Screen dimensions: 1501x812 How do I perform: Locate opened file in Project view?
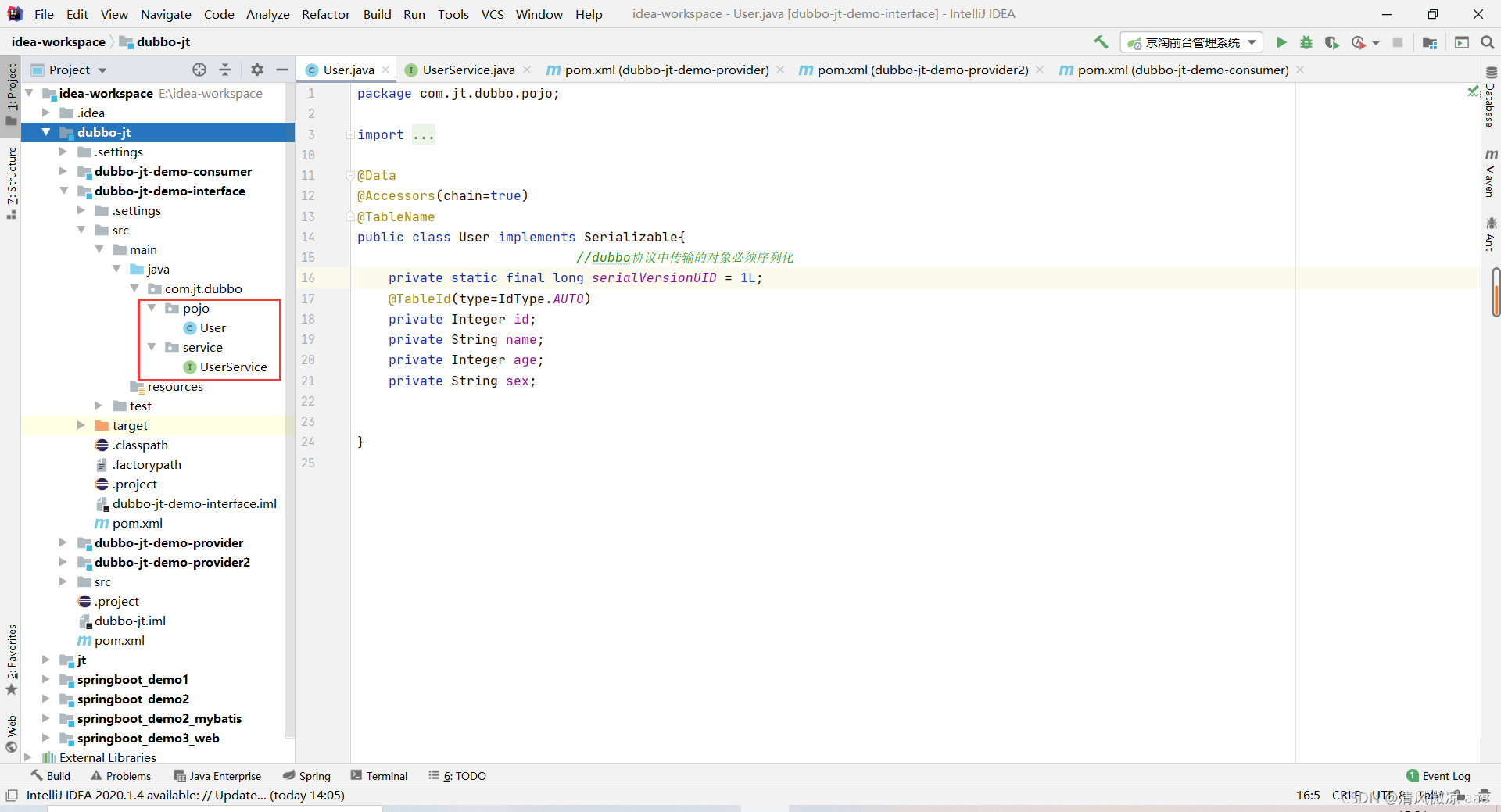pyautogui.click(x=199, y=70)
